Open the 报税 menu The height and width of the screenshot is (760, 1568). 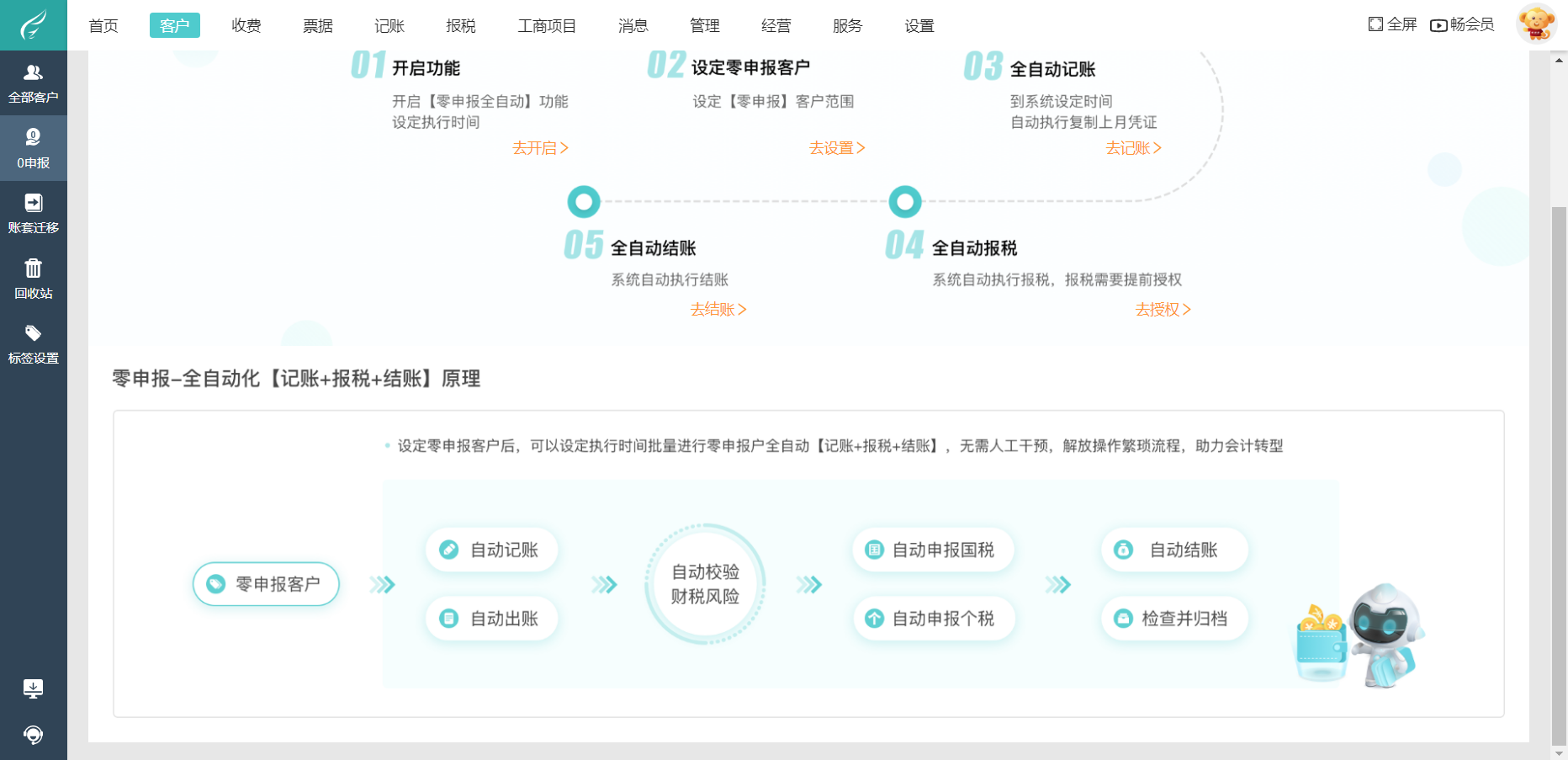coord(459,25)
